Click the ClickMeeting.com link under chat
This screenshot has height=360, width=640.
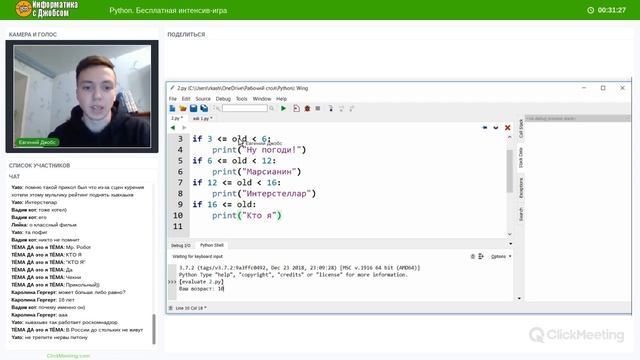68,356
